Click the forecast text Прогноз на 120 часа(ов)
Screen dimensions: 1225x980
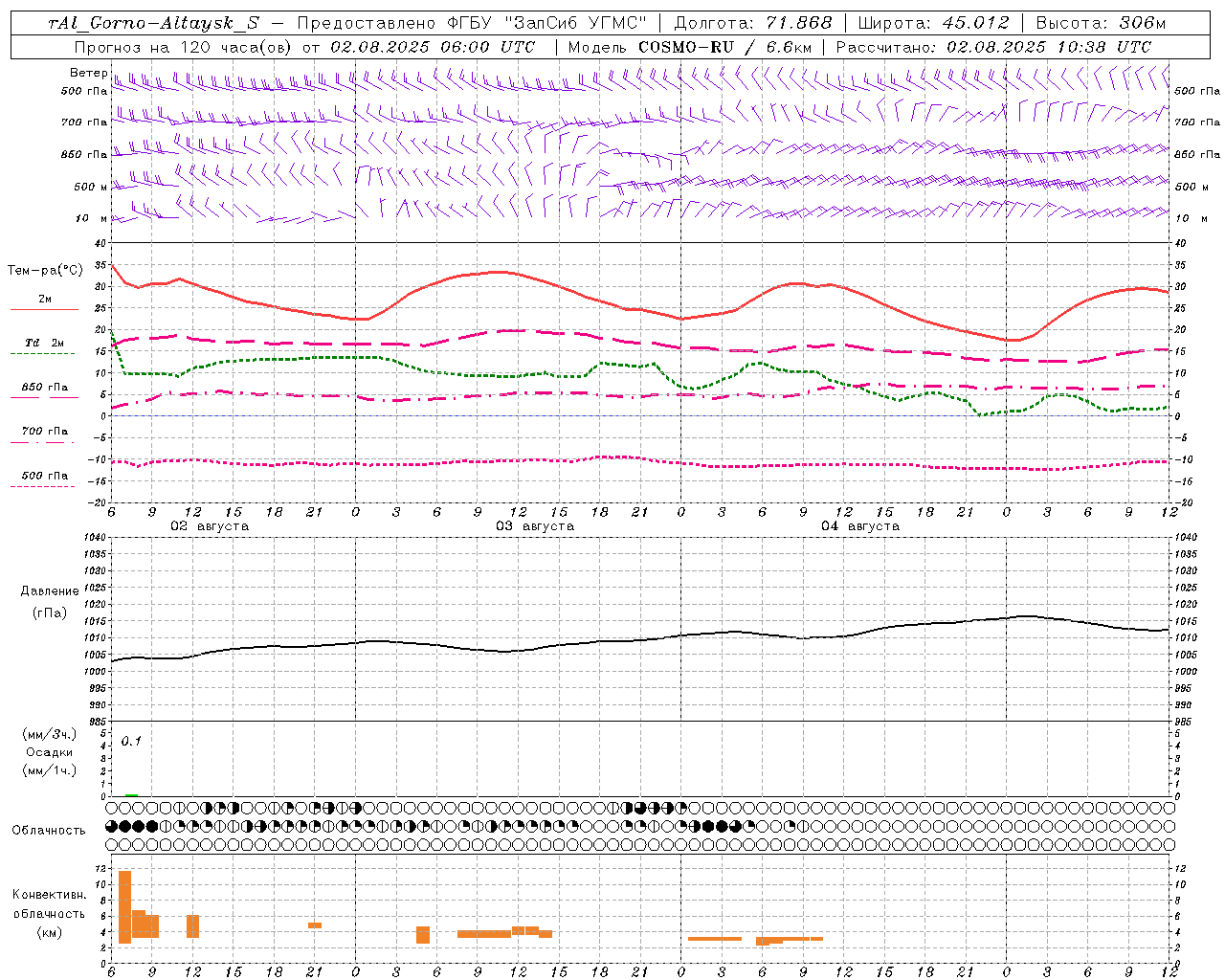(184, 47)
